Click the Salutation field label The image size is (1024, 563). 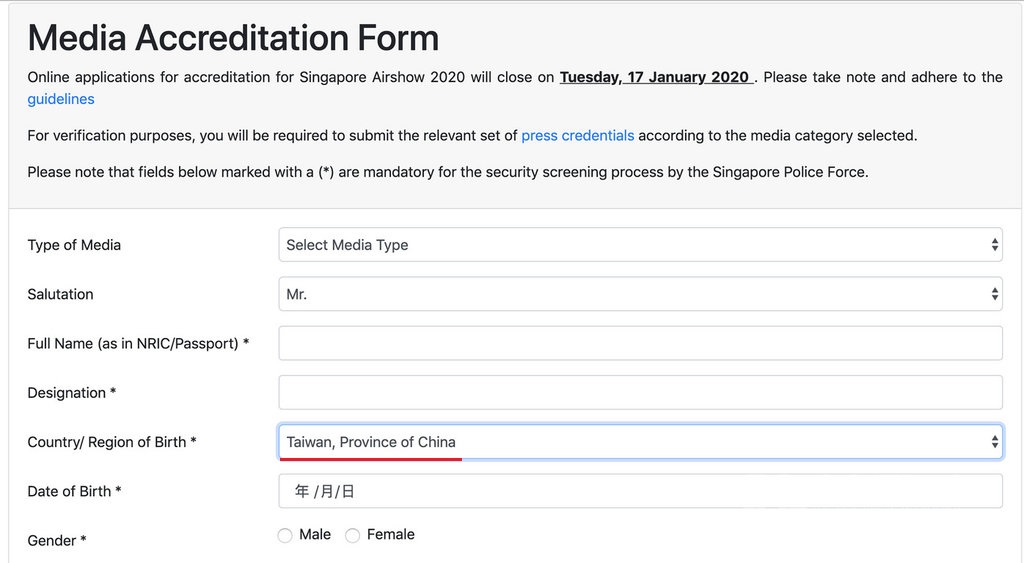(x=60, y=294)
